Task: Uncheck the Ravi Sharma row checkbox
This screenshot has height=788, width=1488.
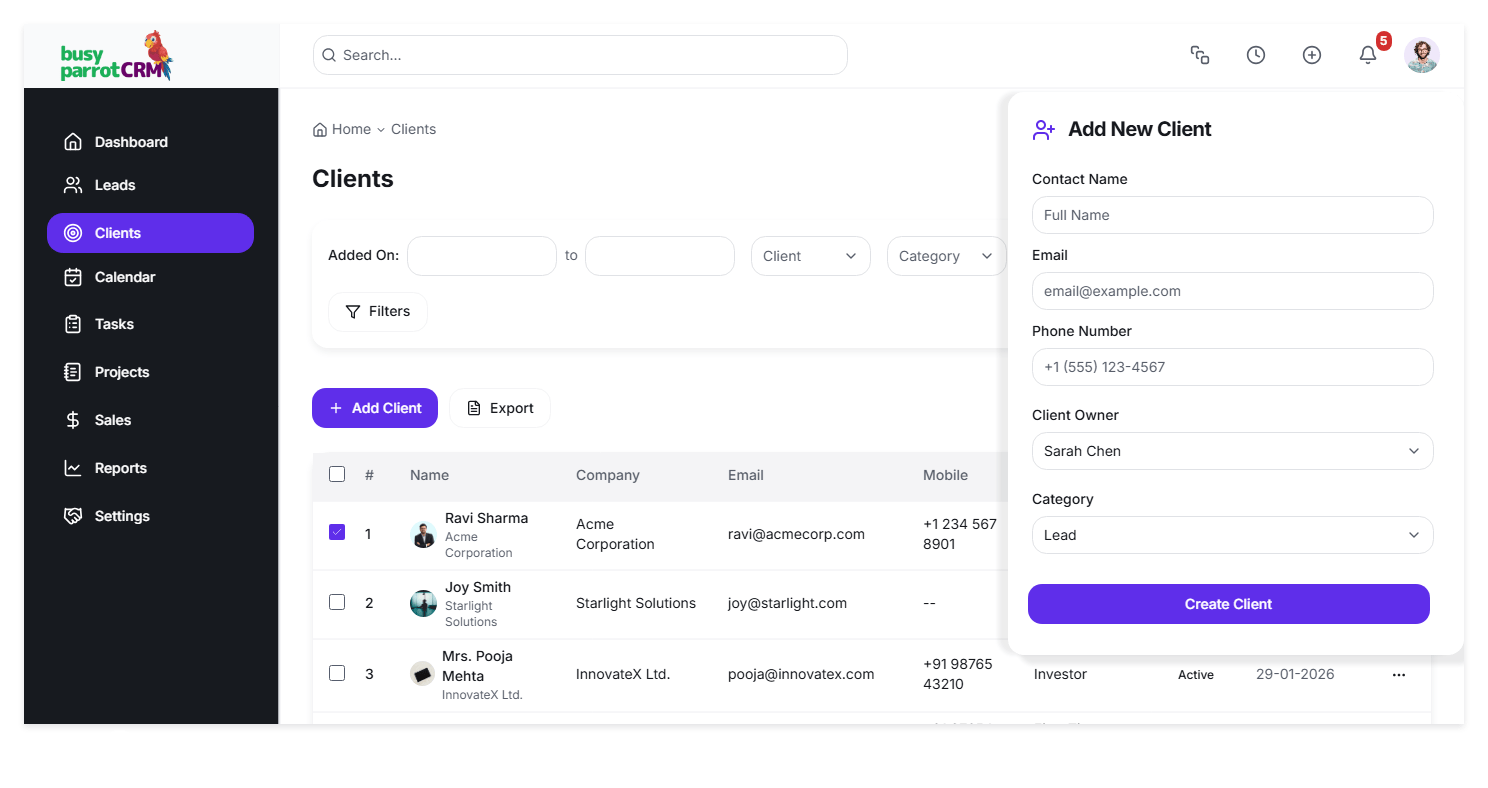Action: (x=337, y=533)
